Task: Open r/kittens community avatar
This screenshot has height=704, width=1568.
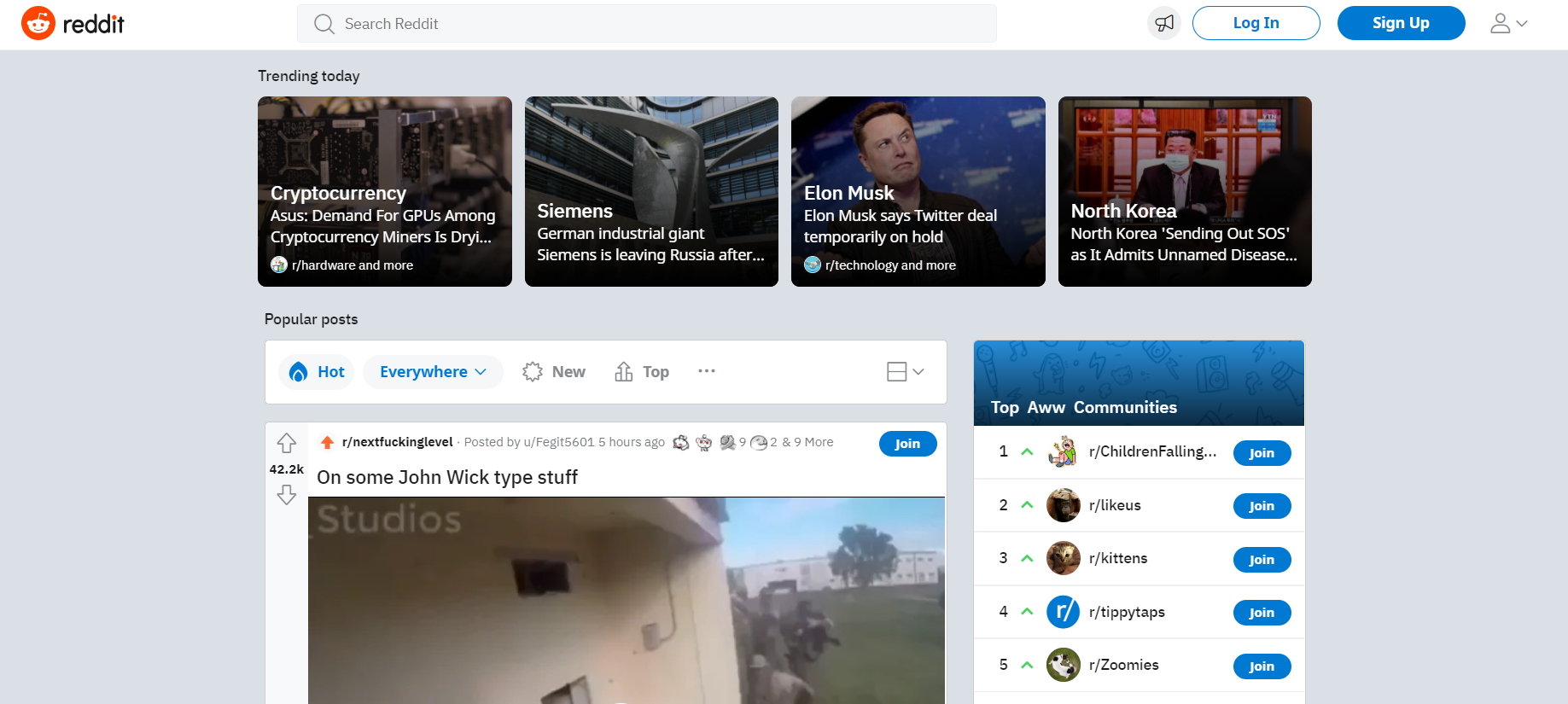Action: pos(1064,558)
